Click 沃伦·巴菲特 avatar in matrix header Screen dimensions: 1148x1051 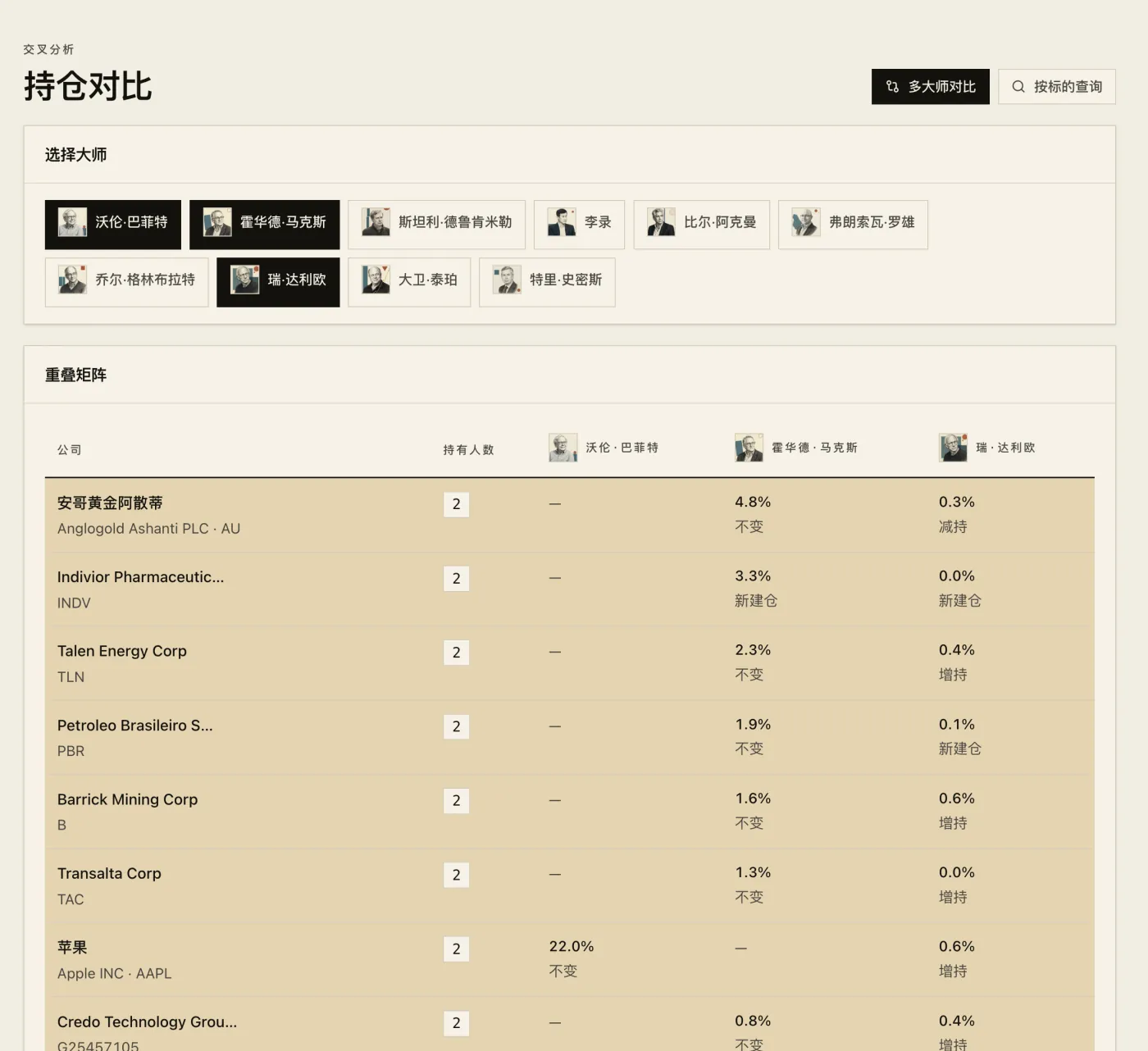tap(563, 448)
